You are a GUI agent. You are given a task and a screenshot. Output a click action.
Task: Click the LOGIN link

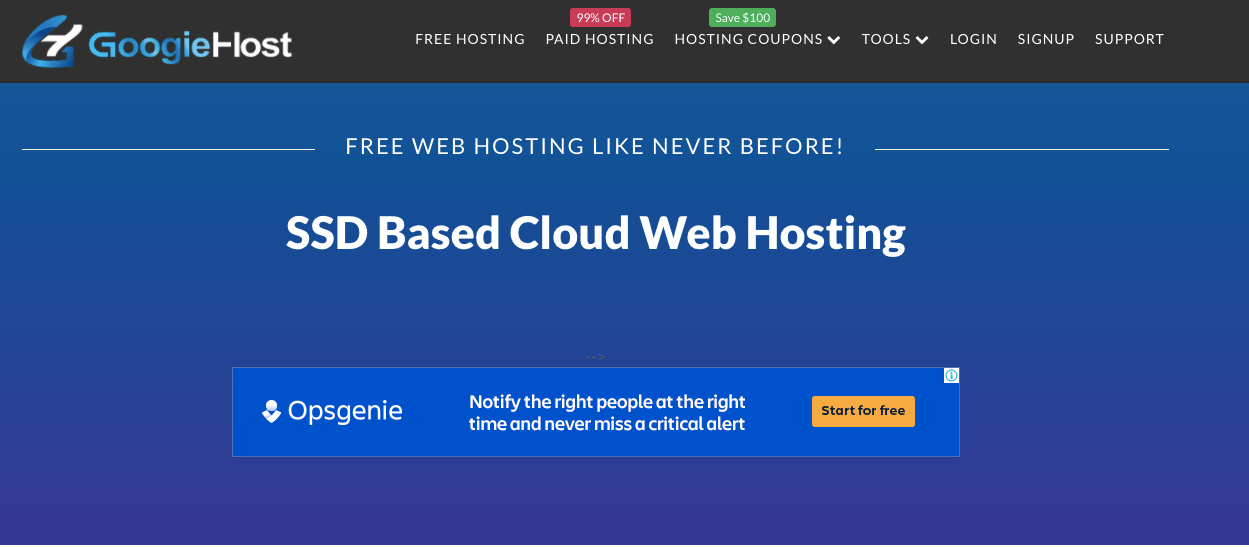click(973, 39)
